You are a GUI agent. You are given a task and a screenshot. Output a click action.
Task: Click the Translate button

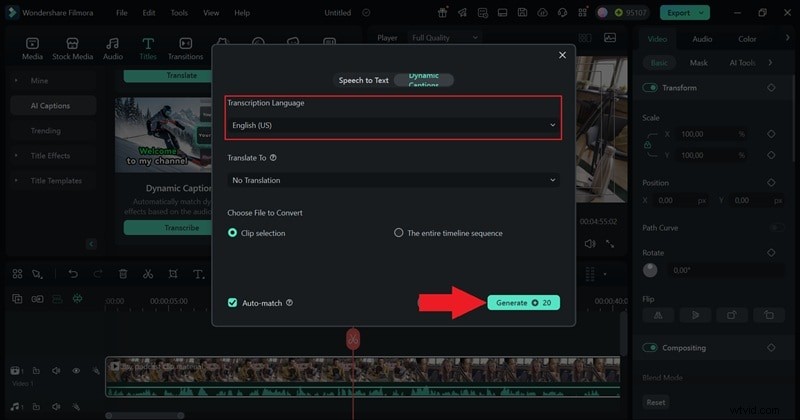(x=168, y=75)
